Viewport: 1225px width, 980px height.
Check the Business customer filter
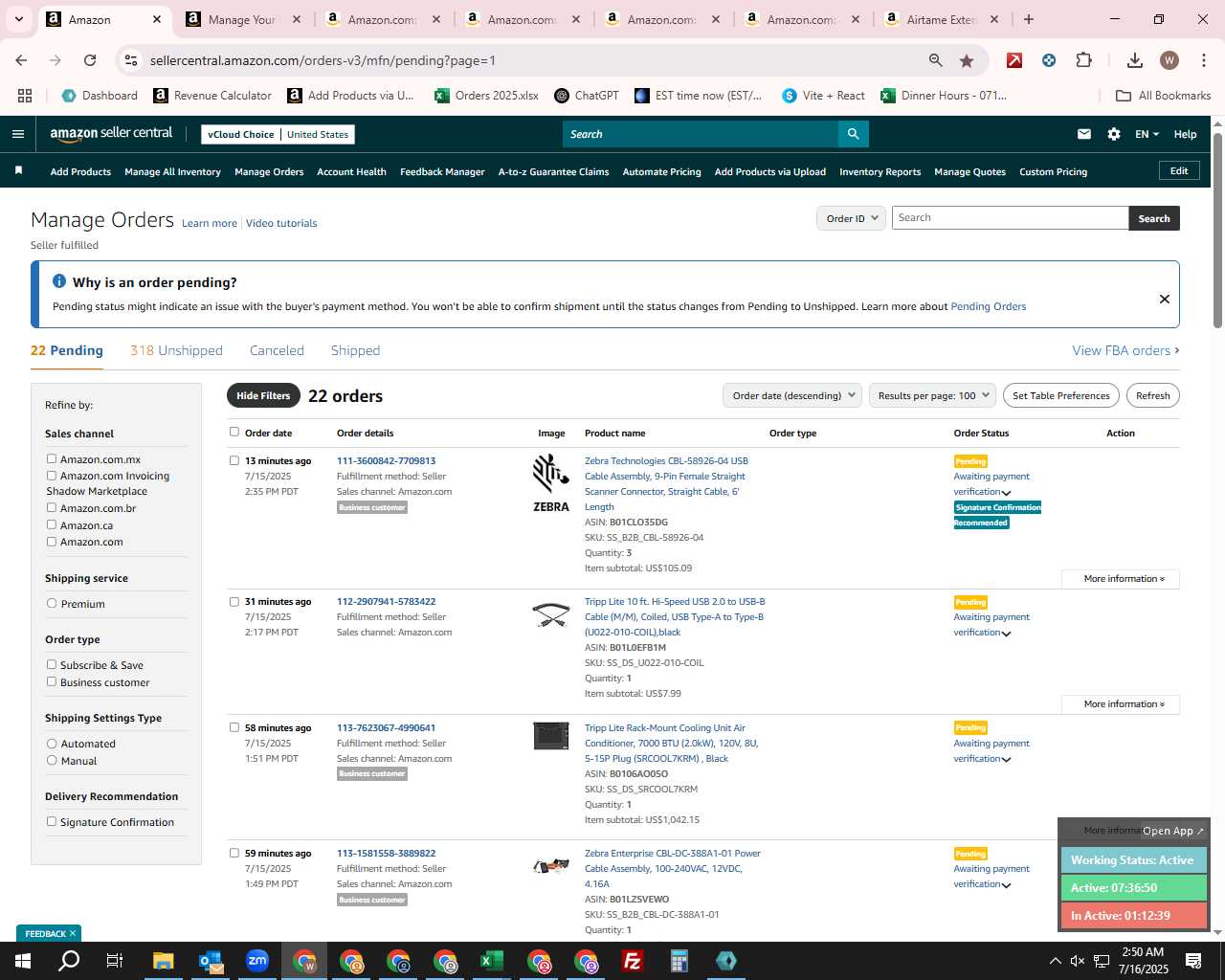coord(52,681)
